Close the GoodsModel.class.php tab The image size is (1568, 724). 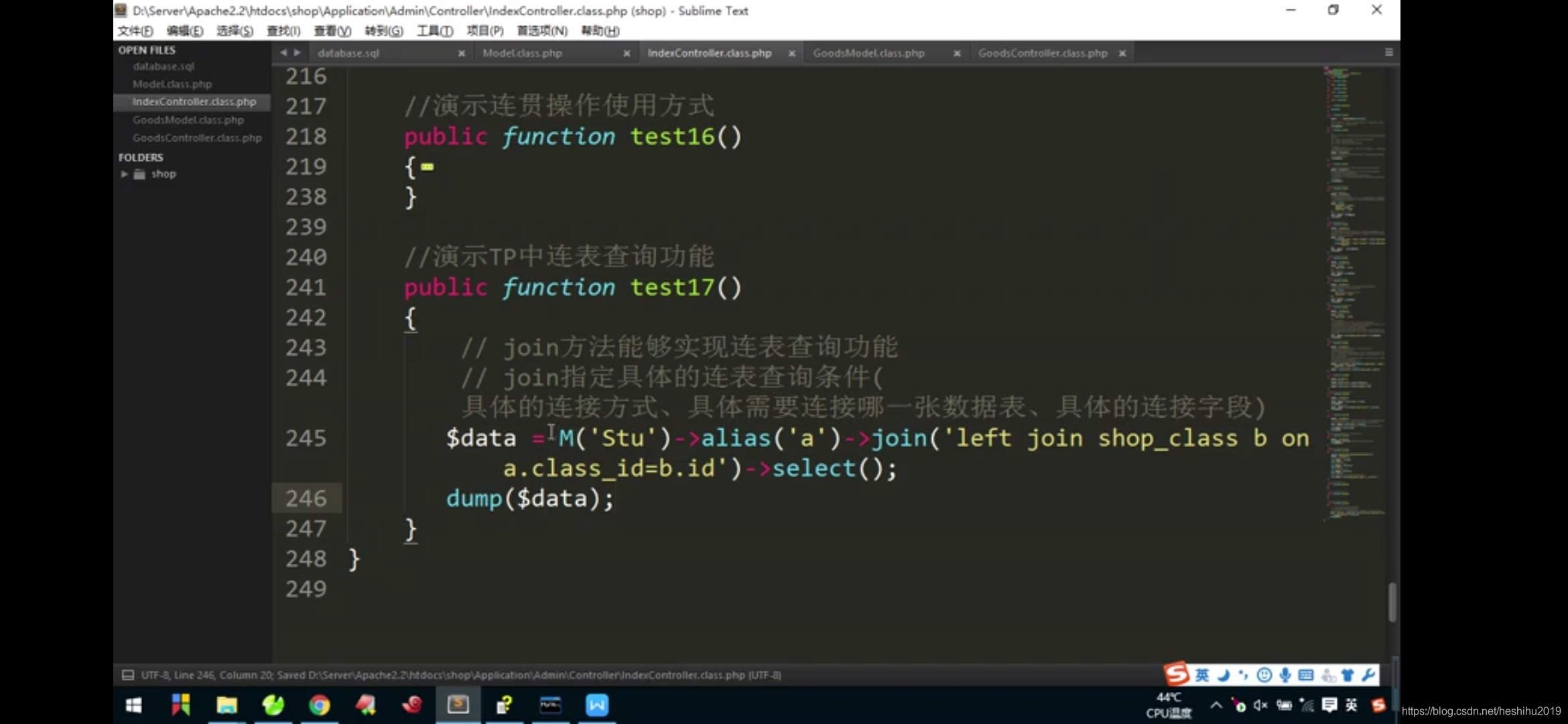pyautogui.click(x=957, y=54)
